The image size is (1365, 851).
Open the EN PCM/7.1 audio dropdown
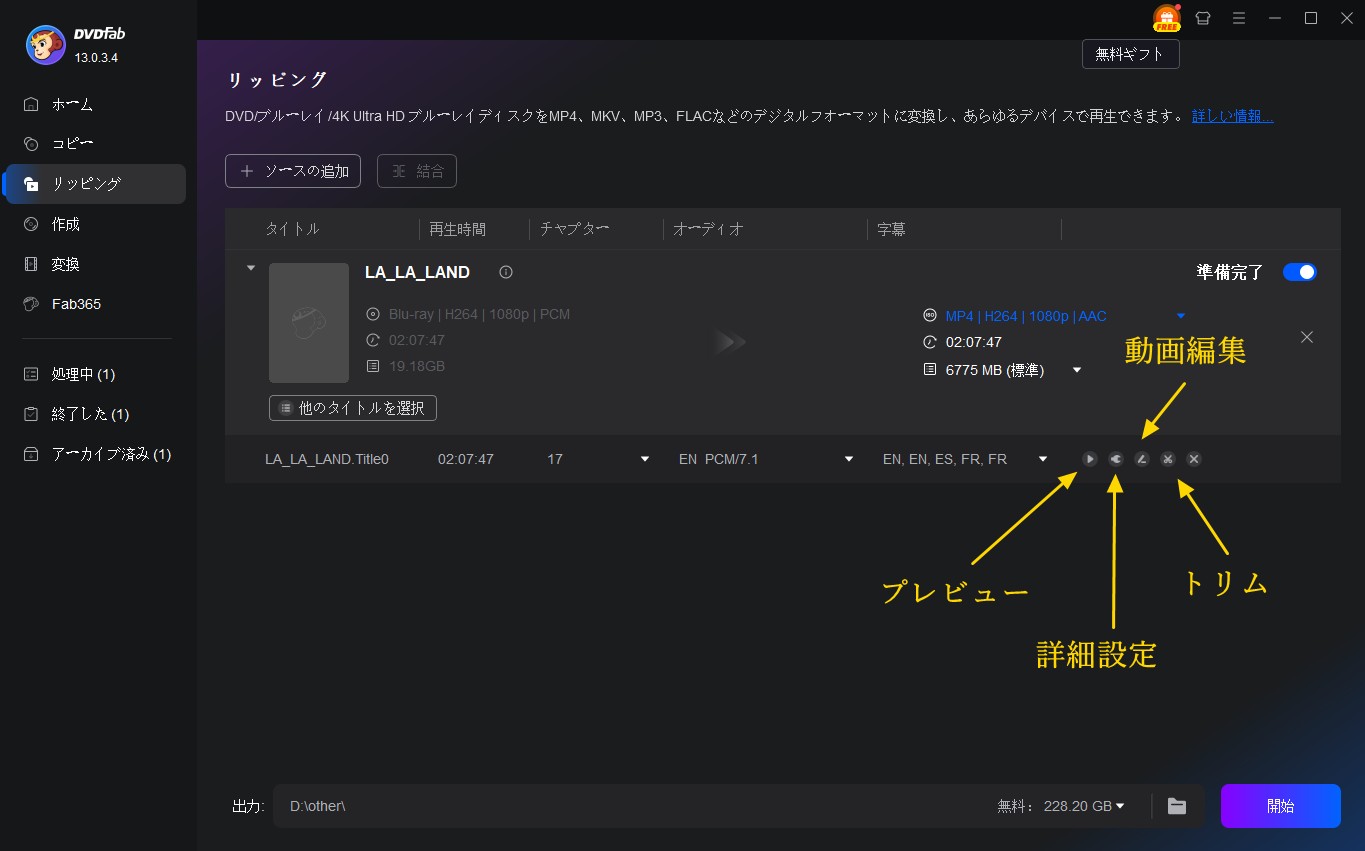point(849,459)
